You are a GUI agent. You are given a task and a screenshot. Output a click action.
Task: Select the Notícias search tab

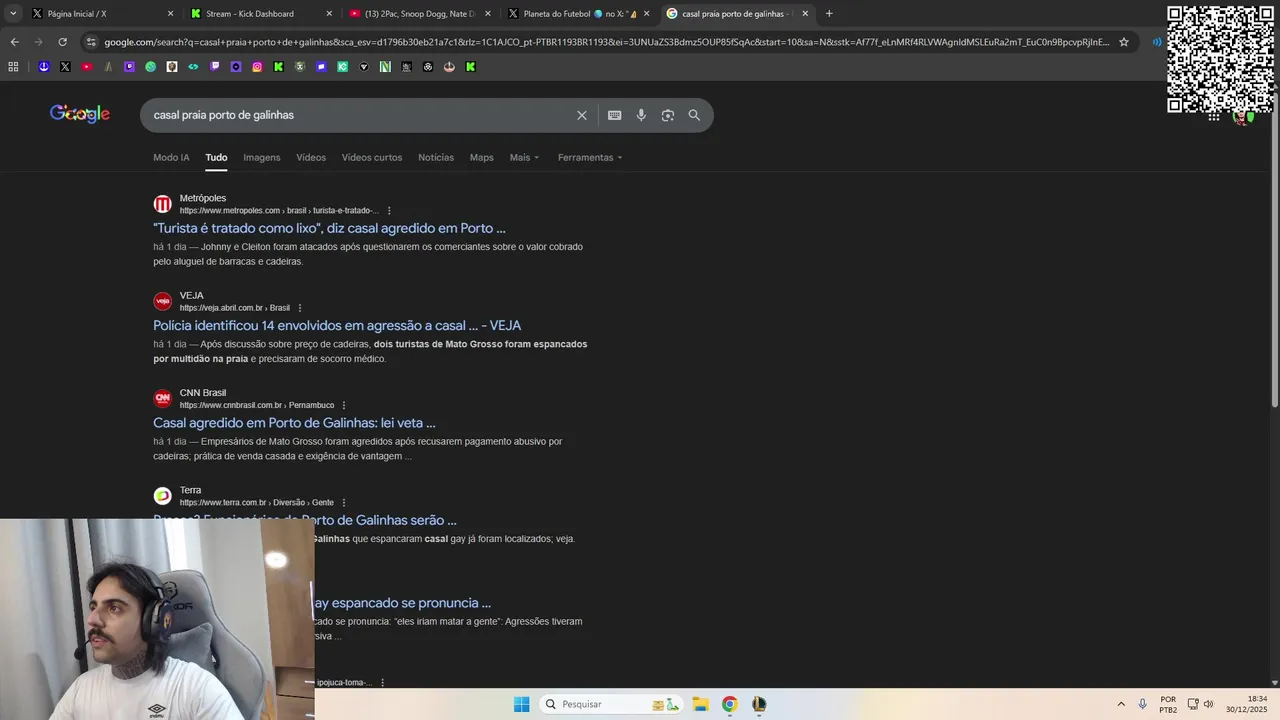[x=436, y=157]
